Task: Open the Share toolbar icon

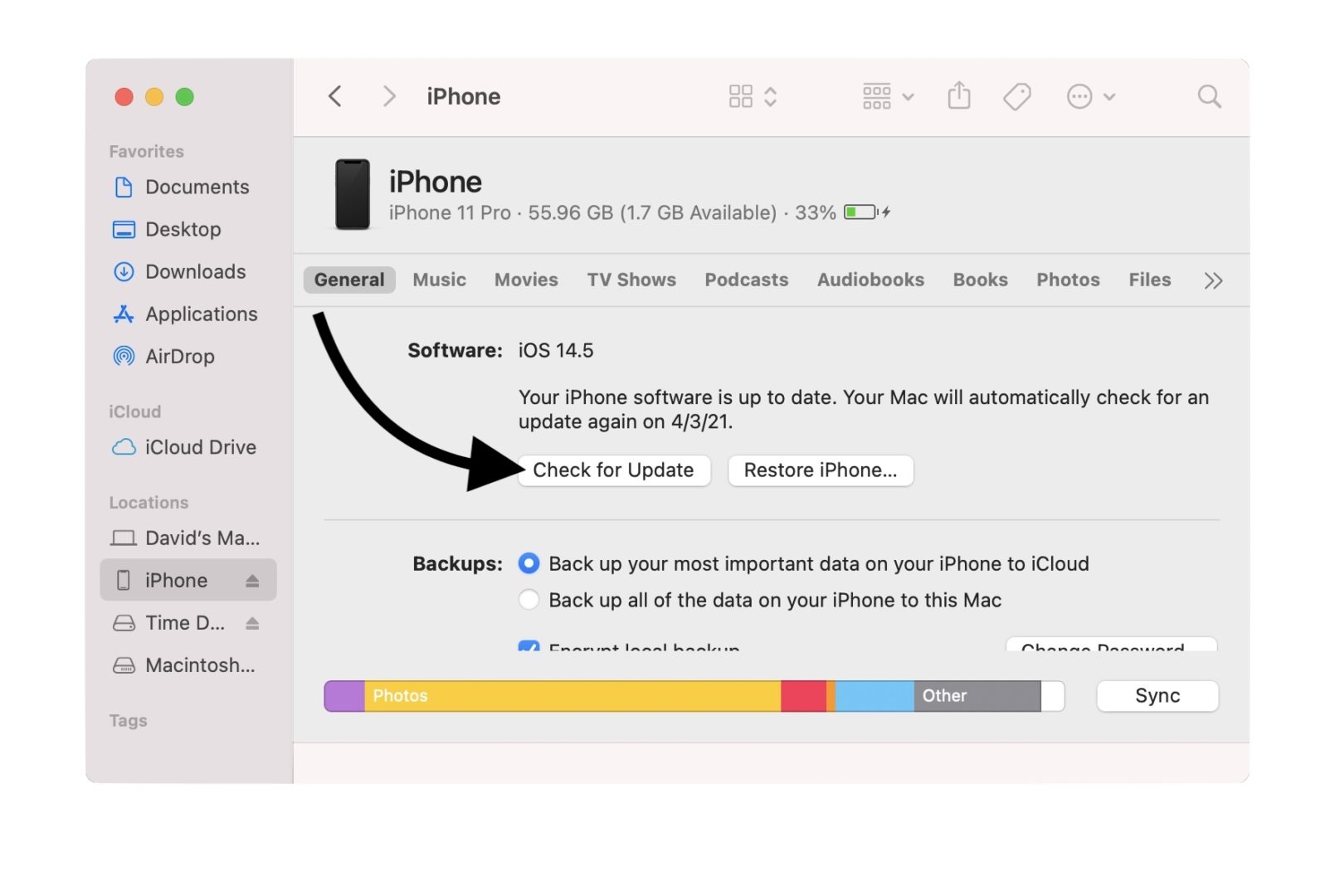Action: (959, 96)
